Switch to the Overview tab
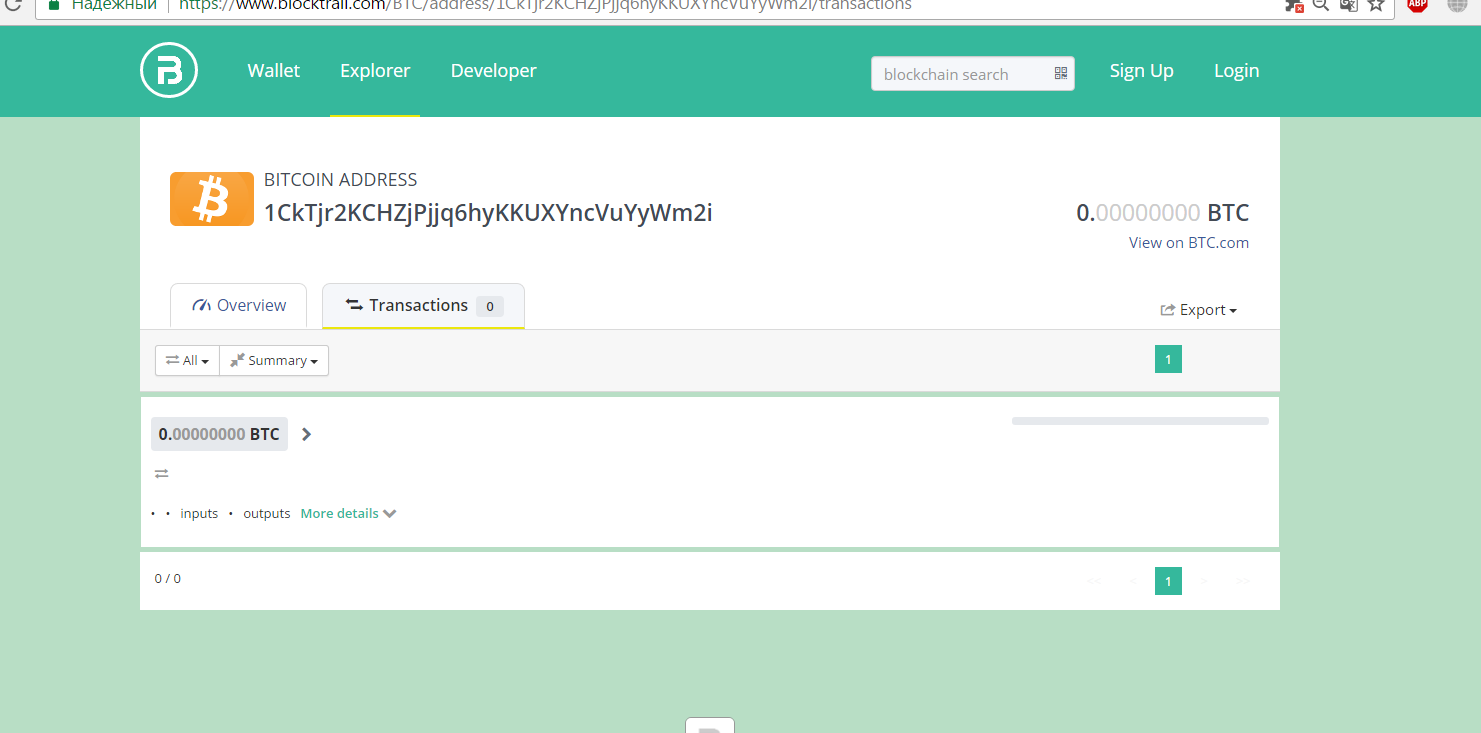This screenshot has height=733, width=1481. 239,306
